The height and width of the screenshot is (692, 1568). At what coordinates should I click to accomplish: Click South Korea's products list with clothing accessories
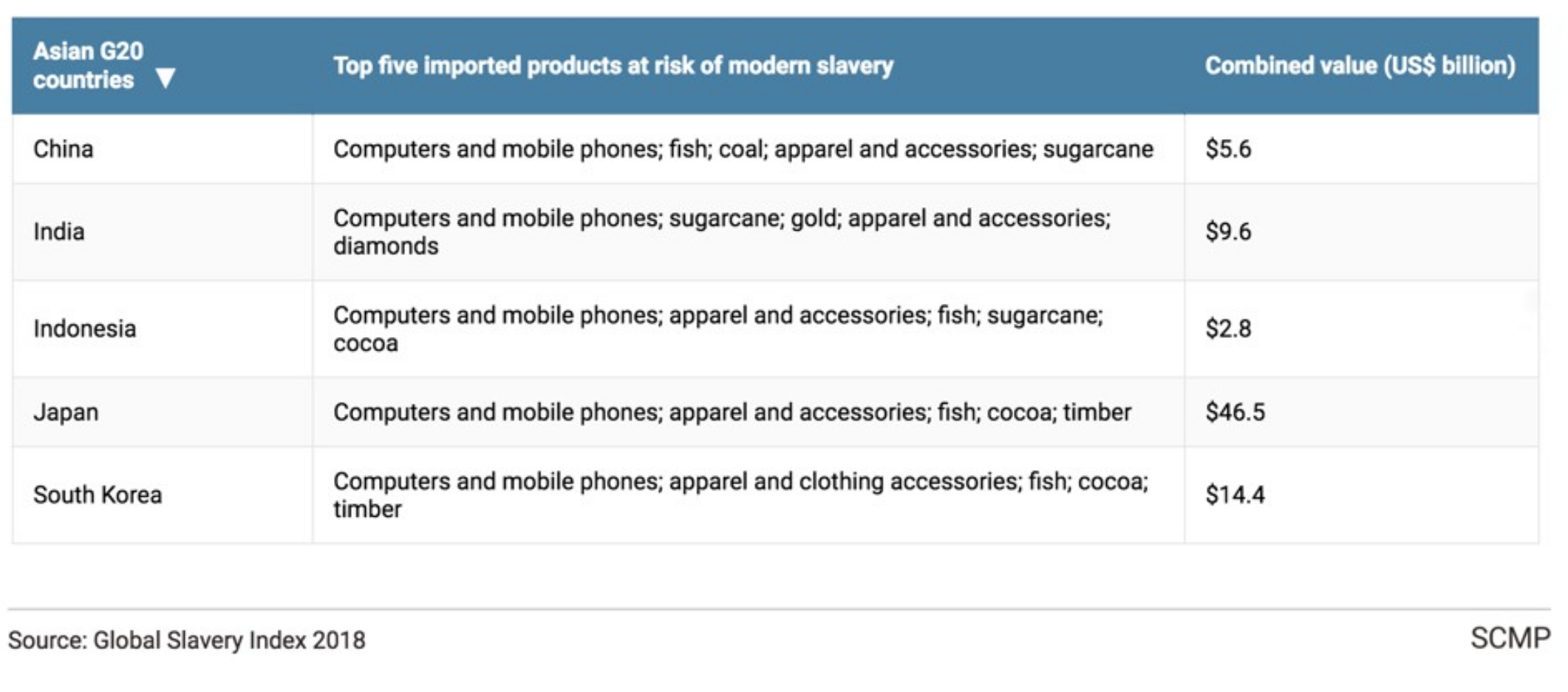click(740, 495)
